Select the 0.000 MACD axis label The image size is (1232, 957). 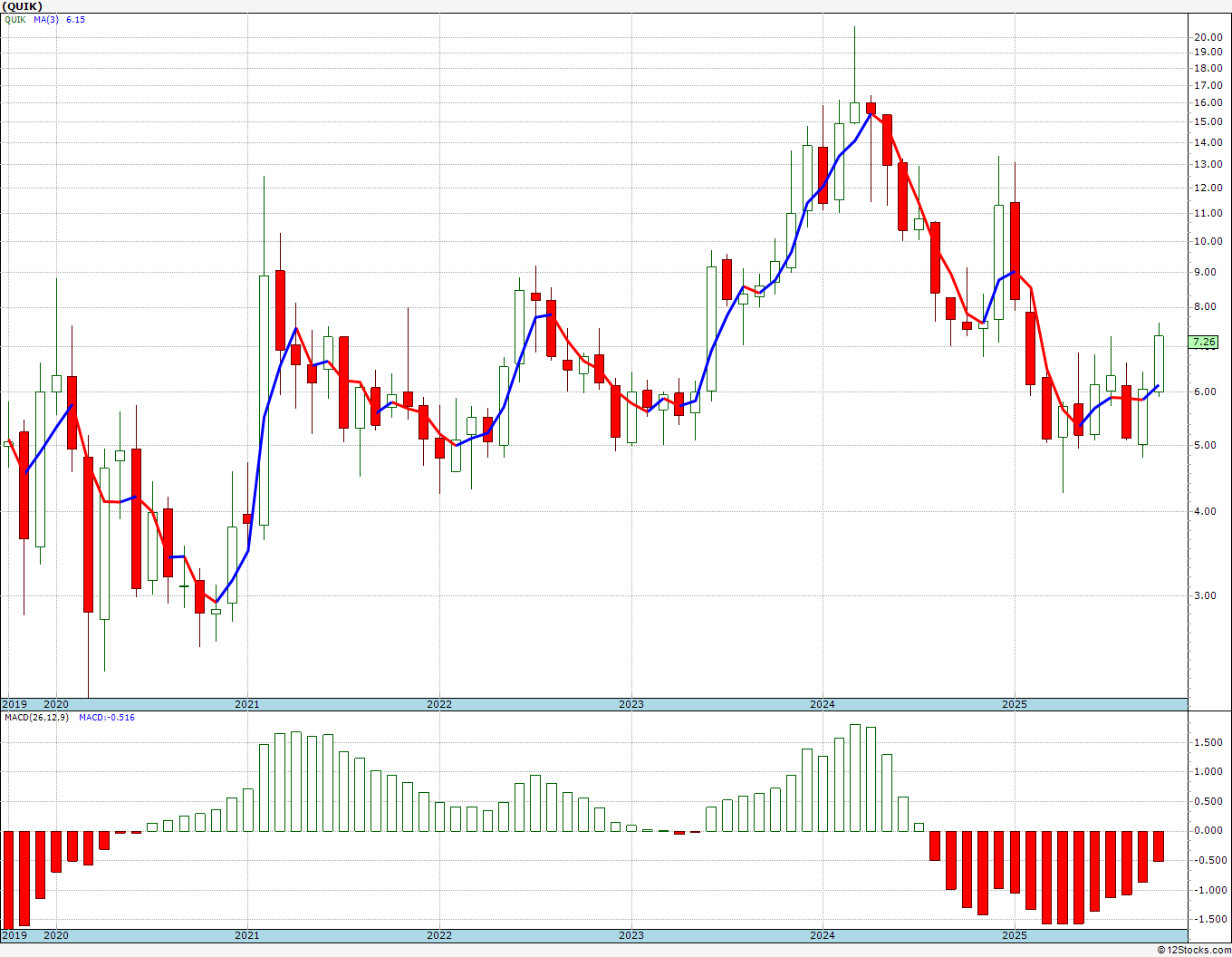click(1208, 830)
